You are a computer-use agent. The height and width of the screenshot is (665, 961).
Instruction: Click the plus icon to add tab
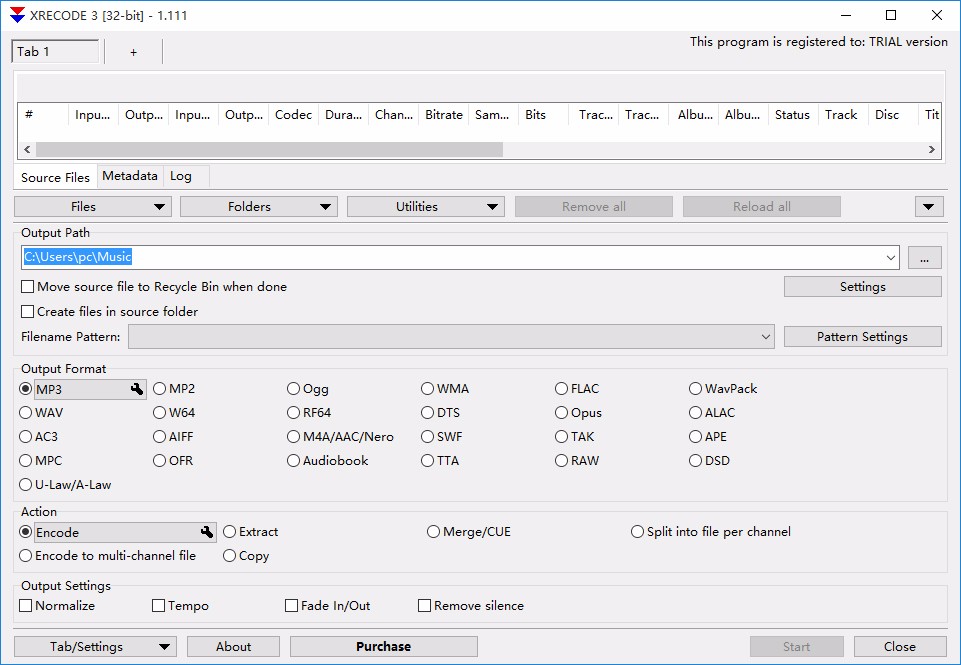pos(133,52)
